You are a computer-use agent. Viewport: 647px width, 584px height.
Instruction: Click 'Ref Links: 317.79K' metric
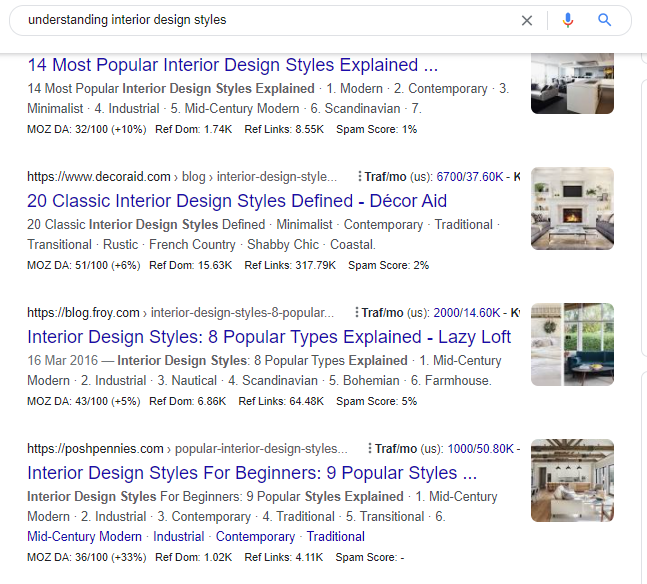point(290,265)
